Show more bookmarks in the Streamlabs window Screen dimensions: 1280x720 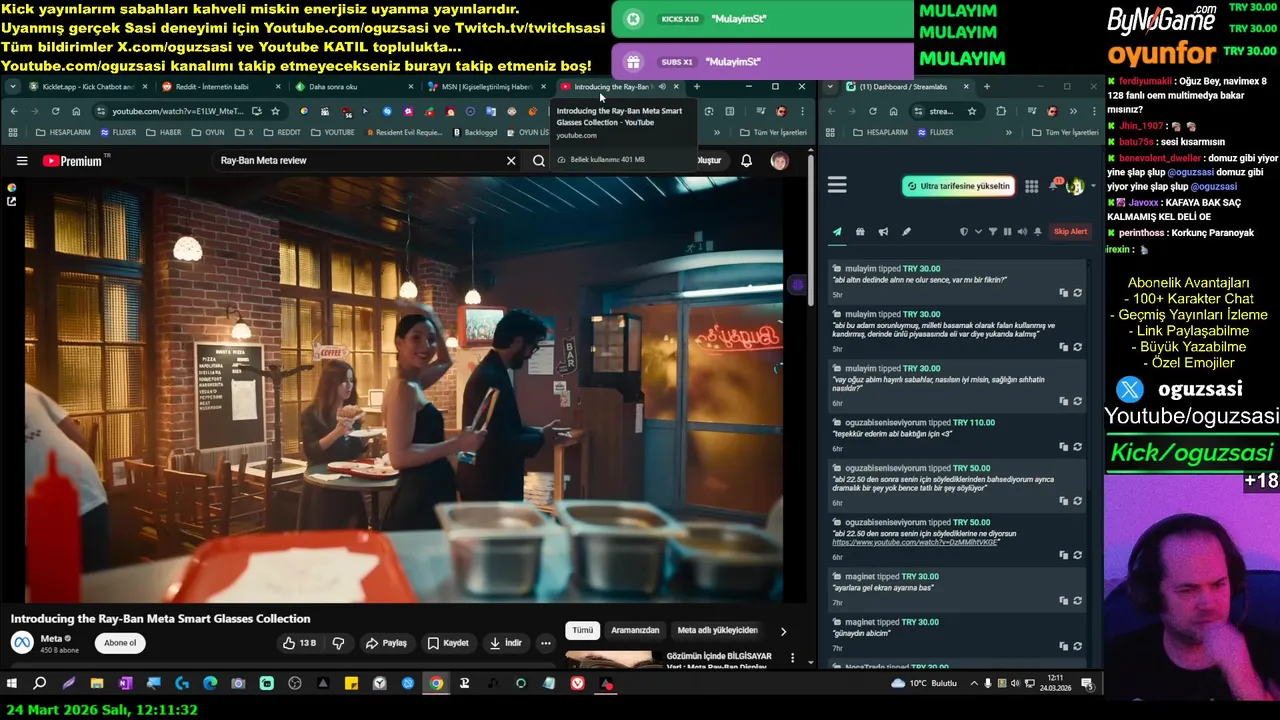coord(1008,132)
